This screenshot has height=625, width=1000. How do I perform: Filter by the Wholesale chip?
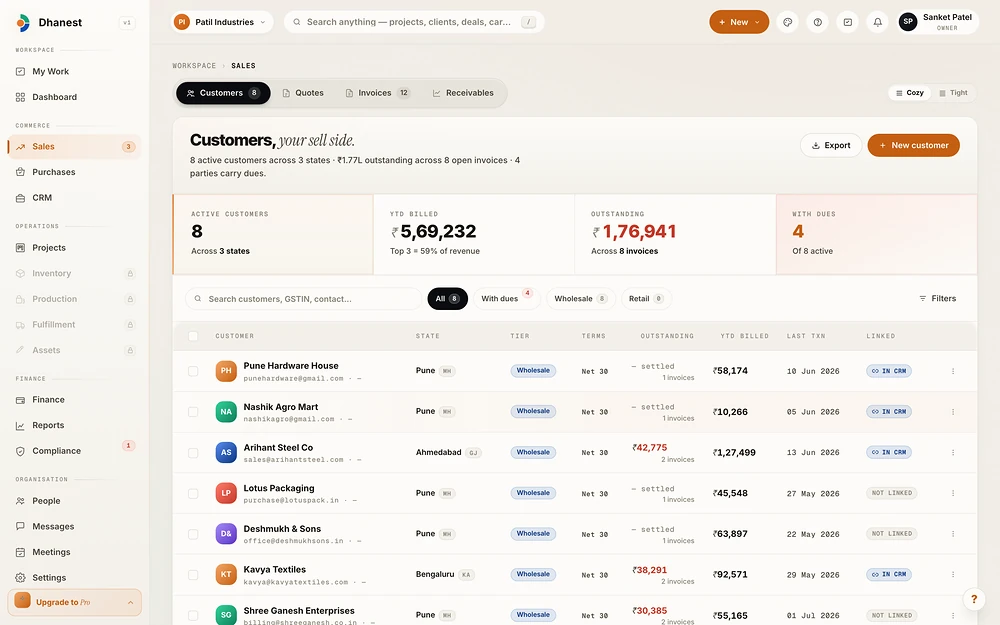580,298
